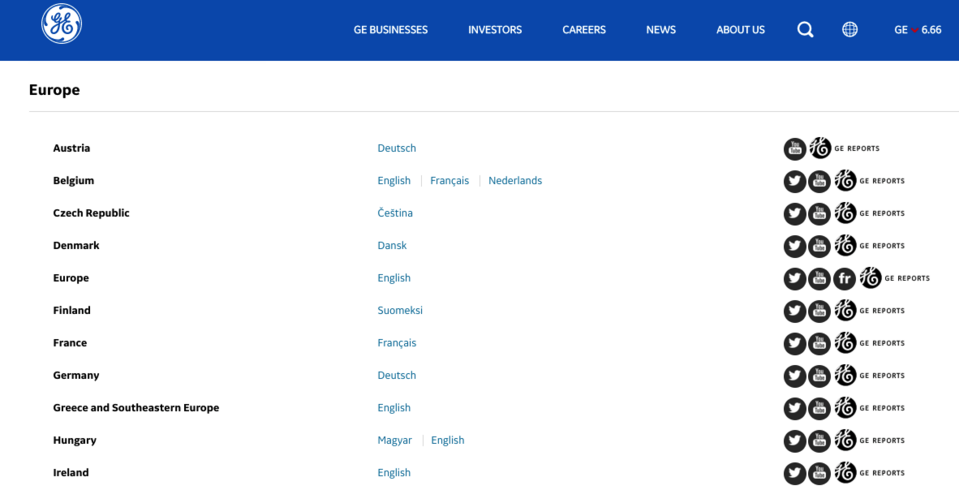Click the 'Czech Republic' country name
This screenshot has width=959, height=490.
tap(91, 213)
